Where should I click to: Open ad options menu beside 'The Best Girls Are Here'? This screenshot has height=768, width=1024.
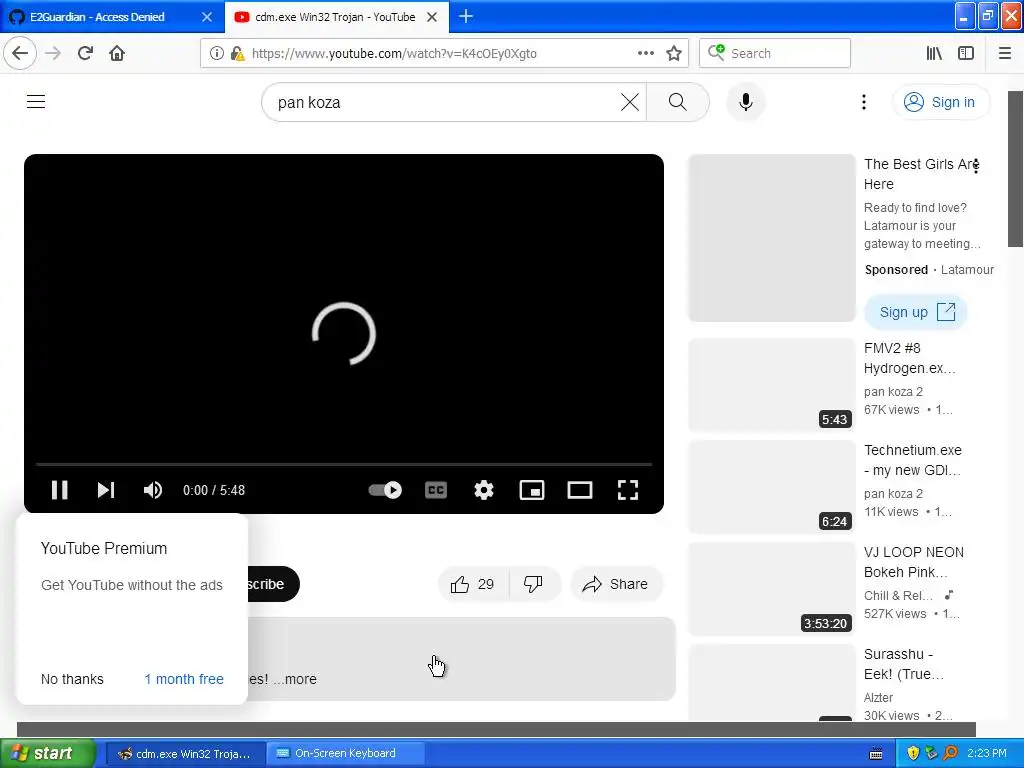(976, 166)
